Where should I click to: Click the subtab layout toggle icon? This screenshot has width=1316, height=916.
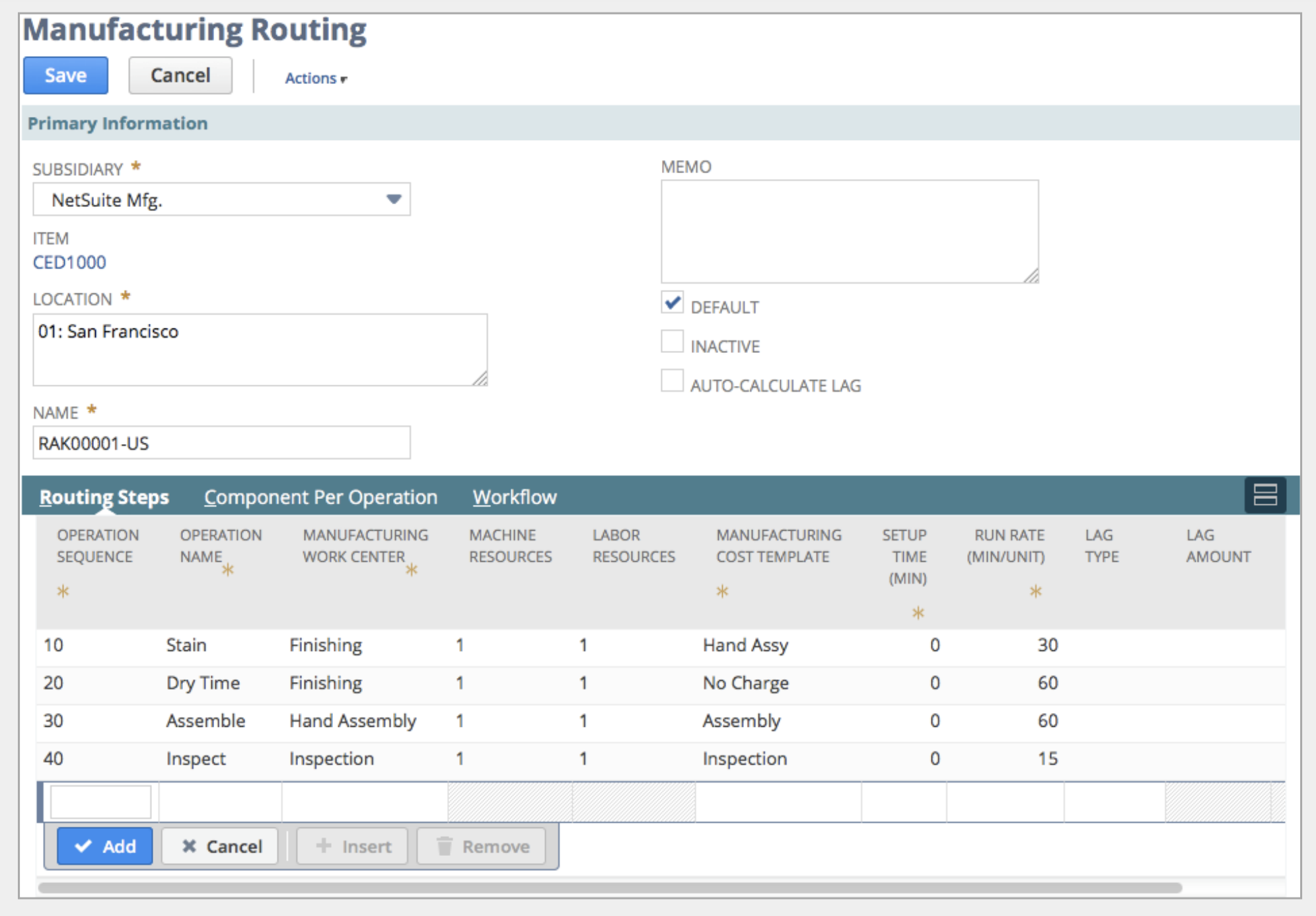1264,495
